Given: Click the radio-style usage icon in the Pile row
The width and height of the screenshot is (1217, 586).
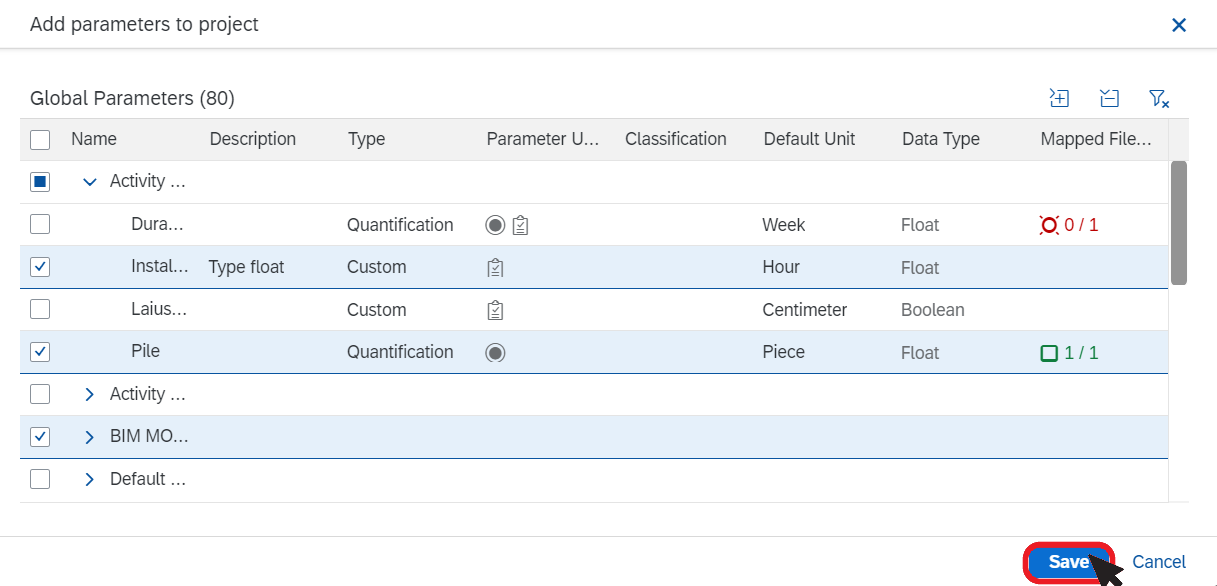Looking at the screenshot, I should (x=495, y=352).
